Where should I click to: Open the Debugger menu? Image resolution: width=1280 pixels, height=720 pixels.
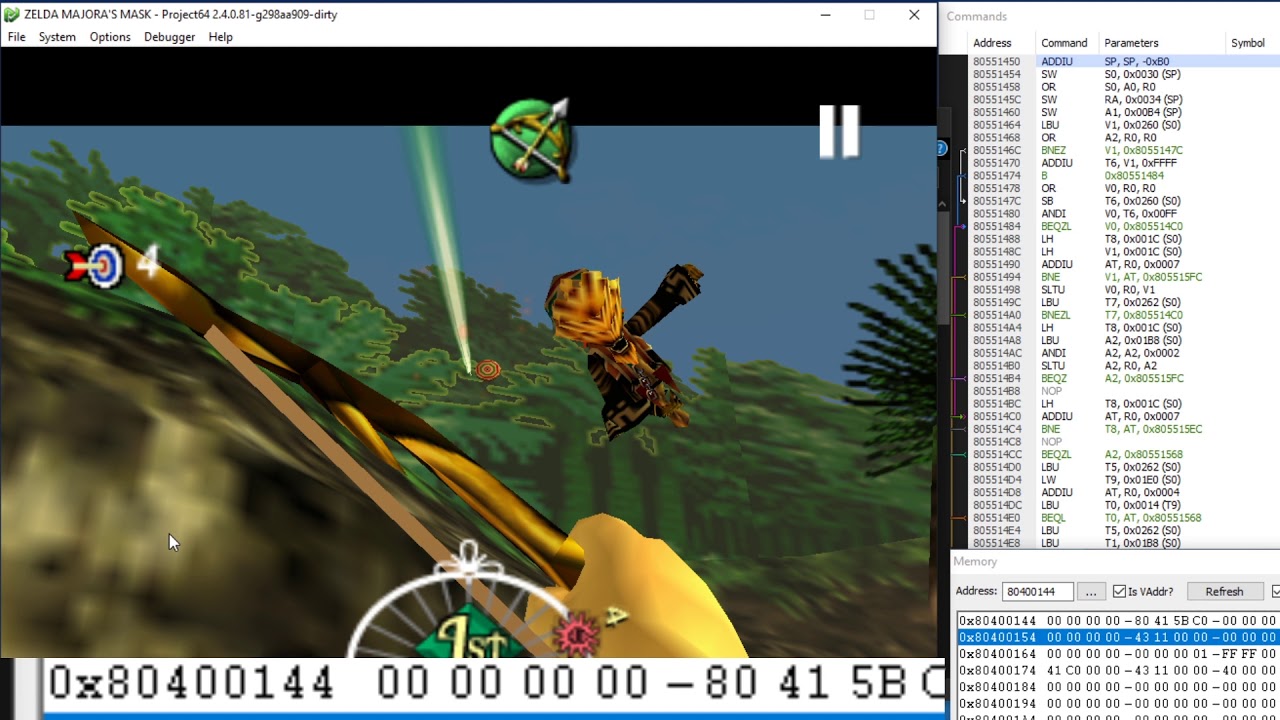(x=169, y=37)
